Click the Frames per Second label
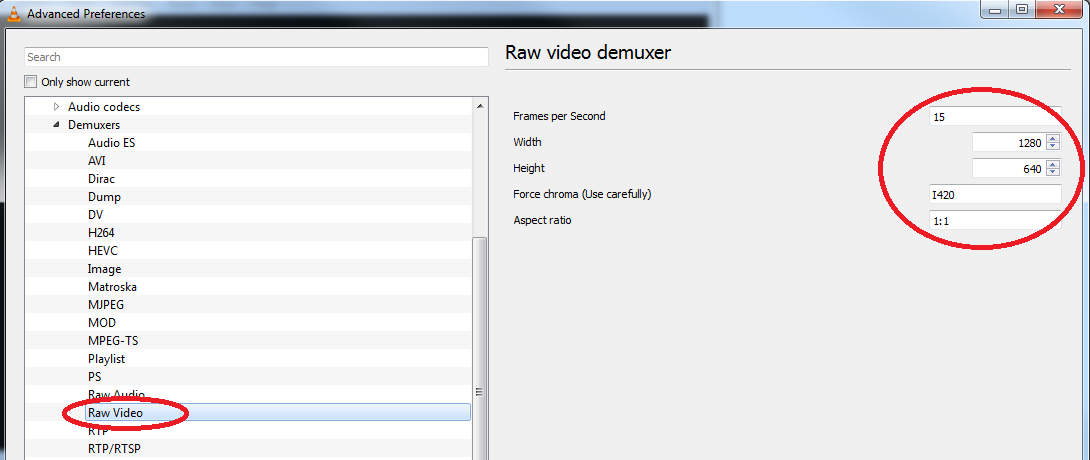 pos(559,117)
